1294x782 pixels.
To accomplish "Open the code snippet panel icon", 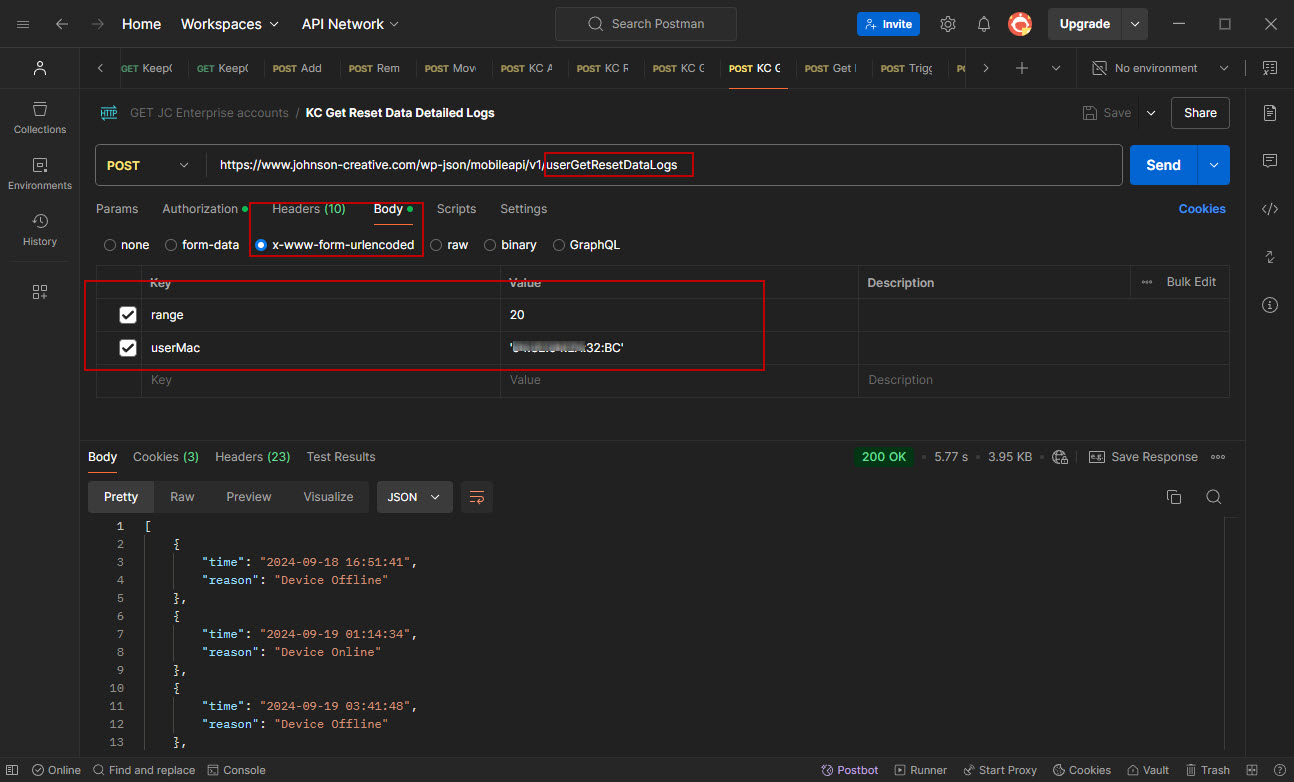I will point(1270,209).
